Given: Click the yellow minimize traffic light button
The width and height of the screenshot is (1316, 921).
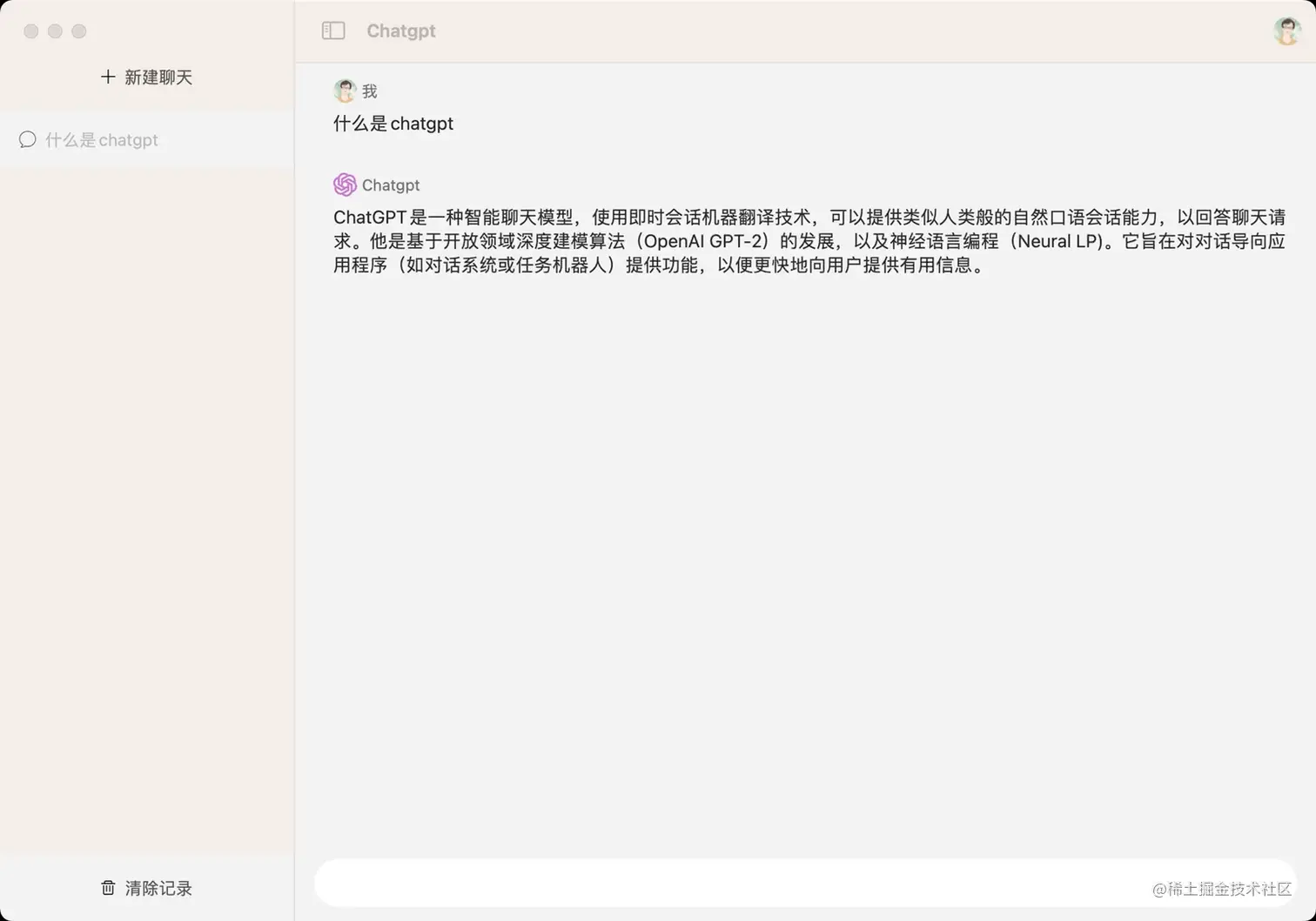Looking at the screenshot, I should tap(54, 31).
